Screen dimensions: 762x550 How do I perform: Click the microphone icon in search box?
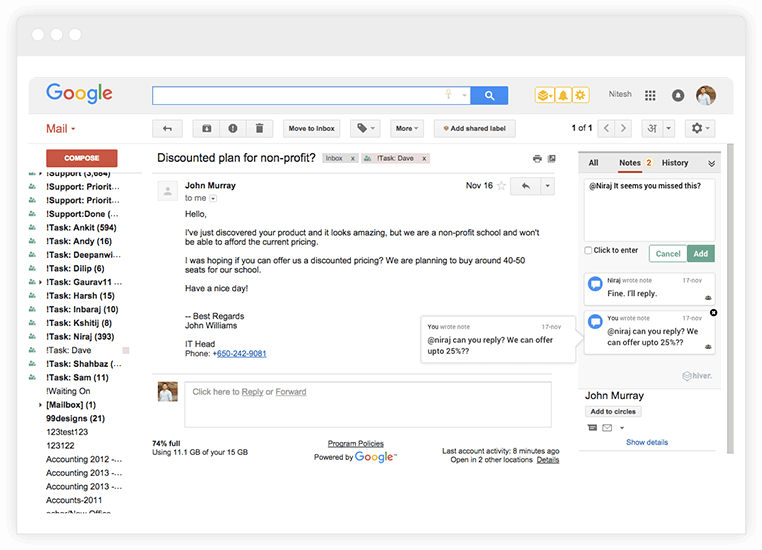point(448,94)
